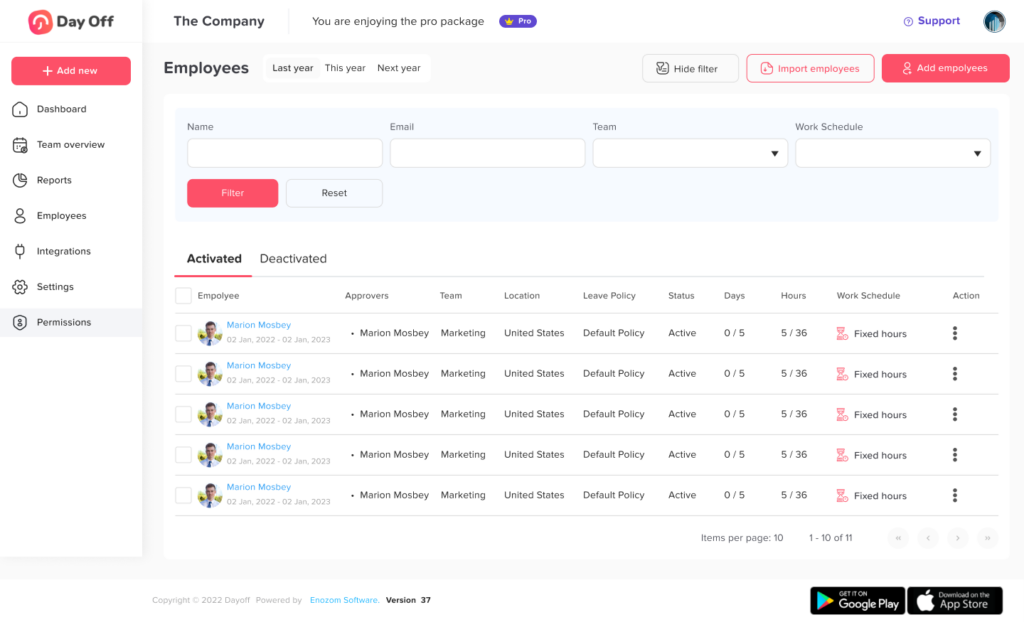Open three-dot action menu for first employee
Viewport: 1024px width, 622px height.
click(x=955, y=333)
